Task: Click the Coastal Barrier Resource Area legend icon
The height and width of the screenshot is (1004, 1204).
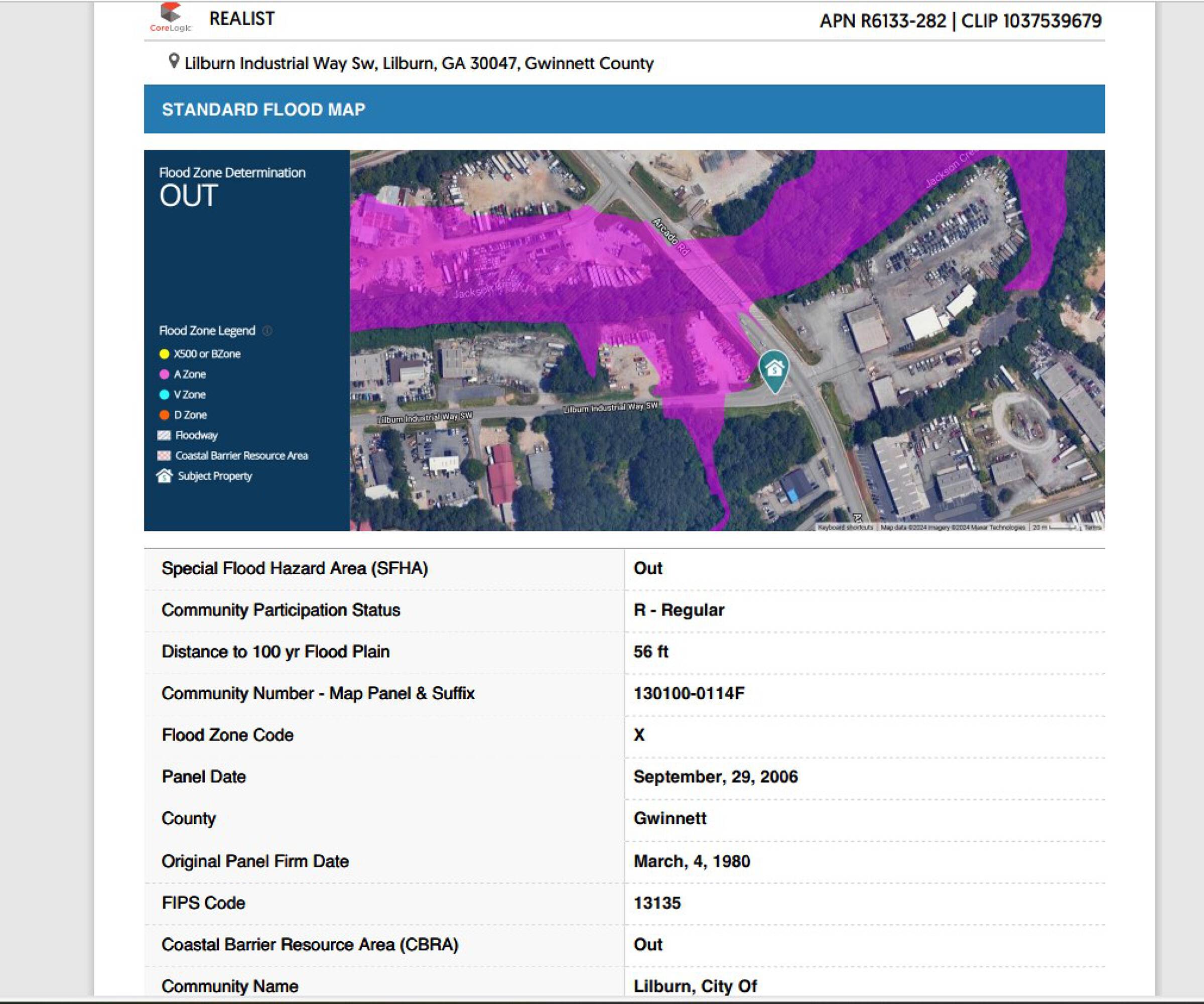Action: 164,455
